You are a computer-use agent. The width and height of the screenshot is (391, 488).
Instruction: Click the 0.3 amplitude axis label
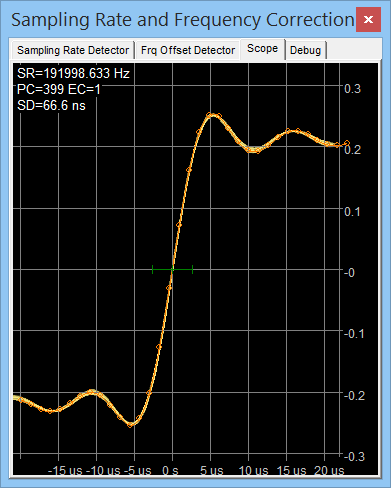(x=352, y=89)
